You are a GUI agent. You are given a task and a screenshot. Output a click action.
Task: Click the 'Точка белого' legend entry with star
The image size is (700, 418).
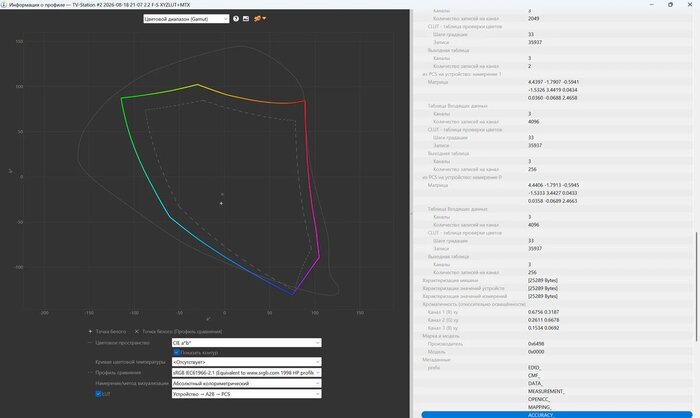point(107,332)
